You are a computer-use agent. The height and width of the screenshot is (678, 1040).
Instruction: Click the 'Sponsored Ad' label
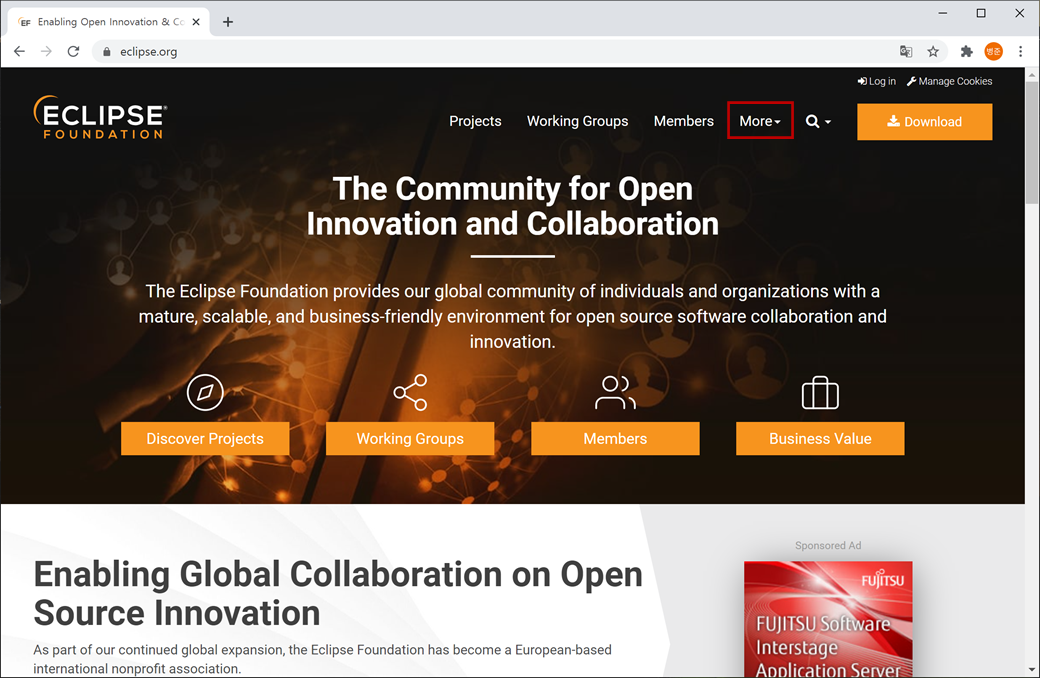tap(828, 545)
